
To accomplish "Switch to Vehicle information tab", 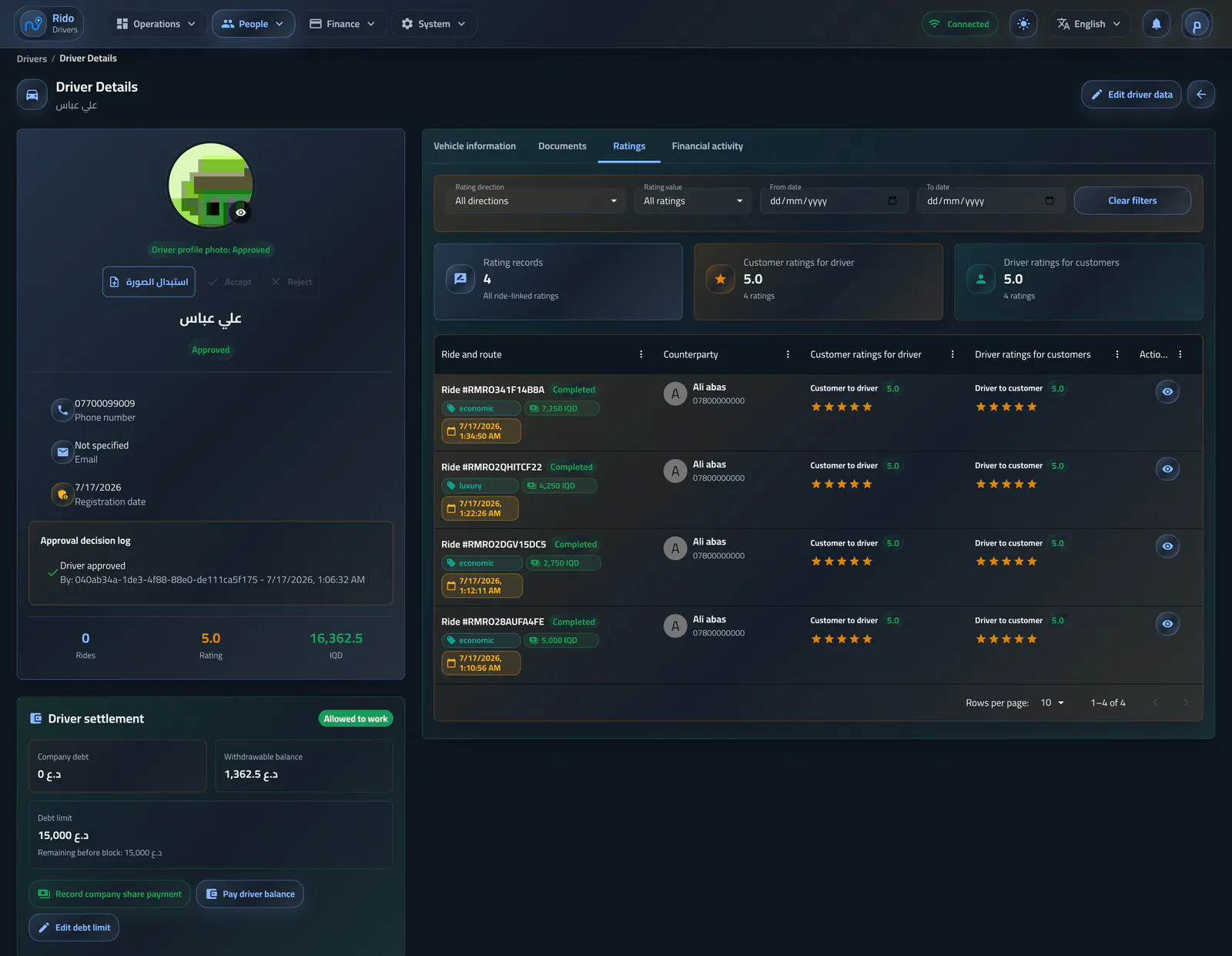I will point(474,146).
